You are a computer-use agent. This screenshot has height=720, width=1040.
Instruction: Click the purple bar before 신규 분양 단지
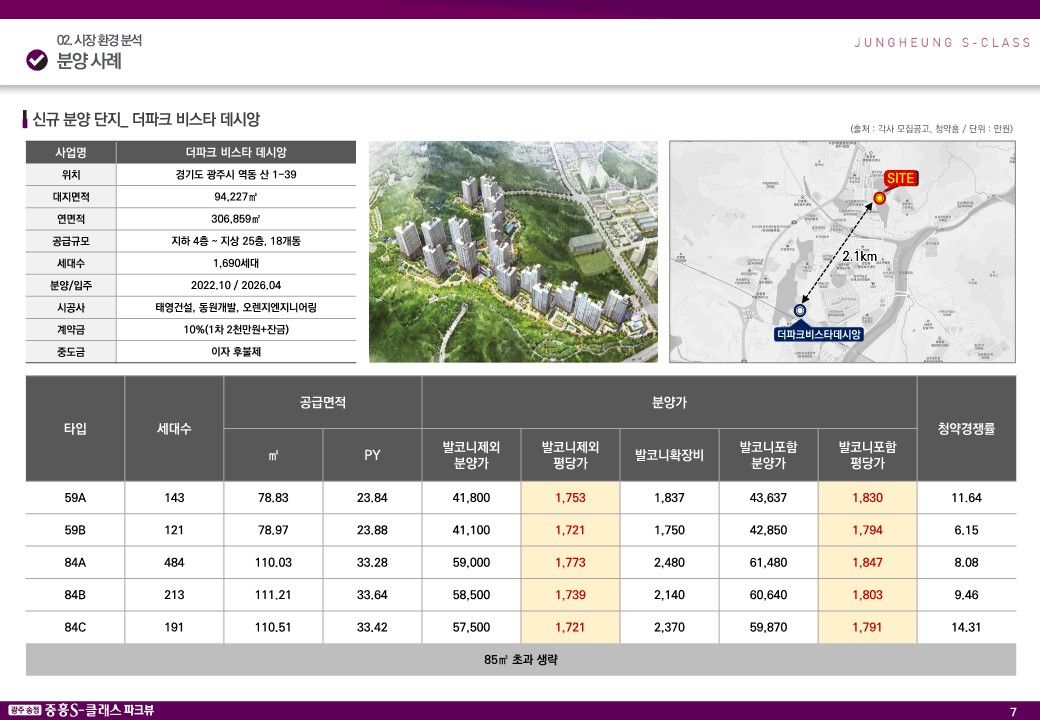25,119
